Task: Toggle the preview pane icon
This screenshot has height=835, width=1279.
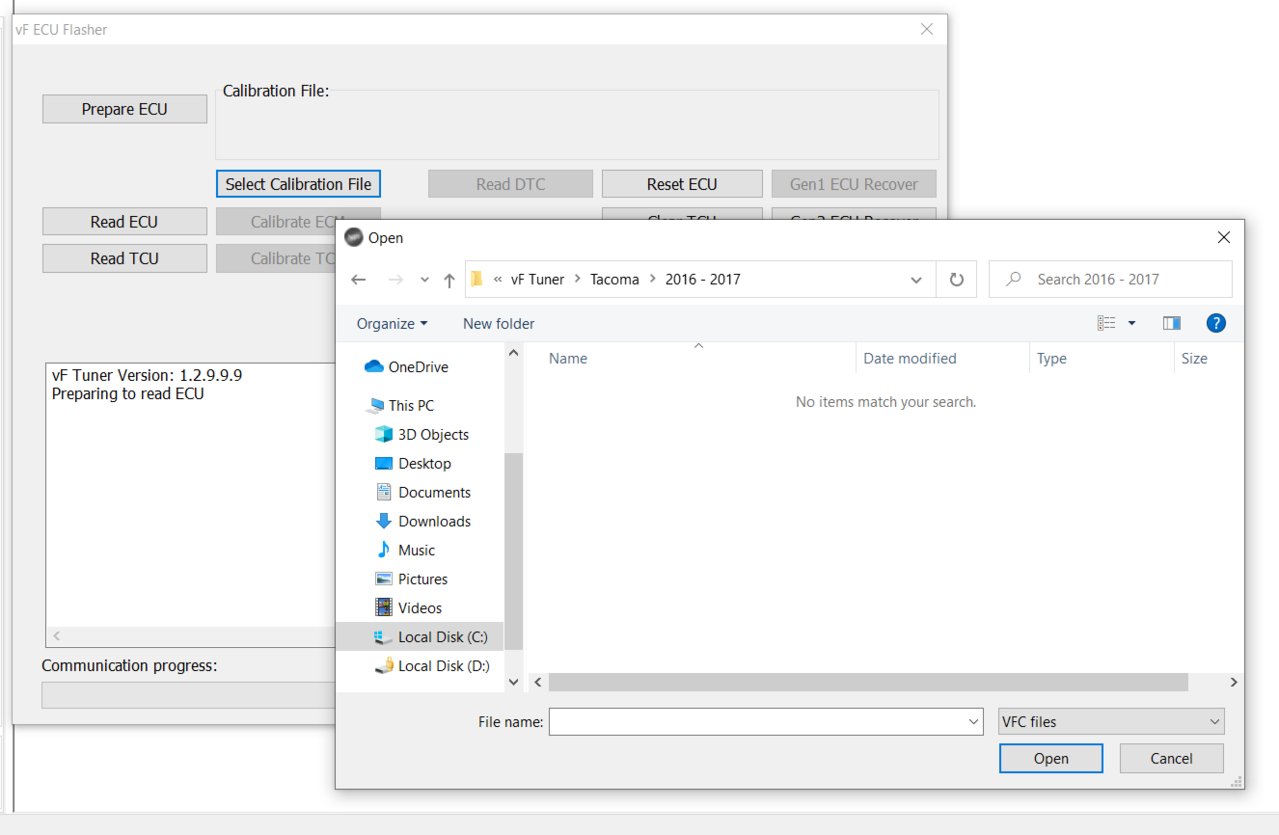Action: [1172, 323]
